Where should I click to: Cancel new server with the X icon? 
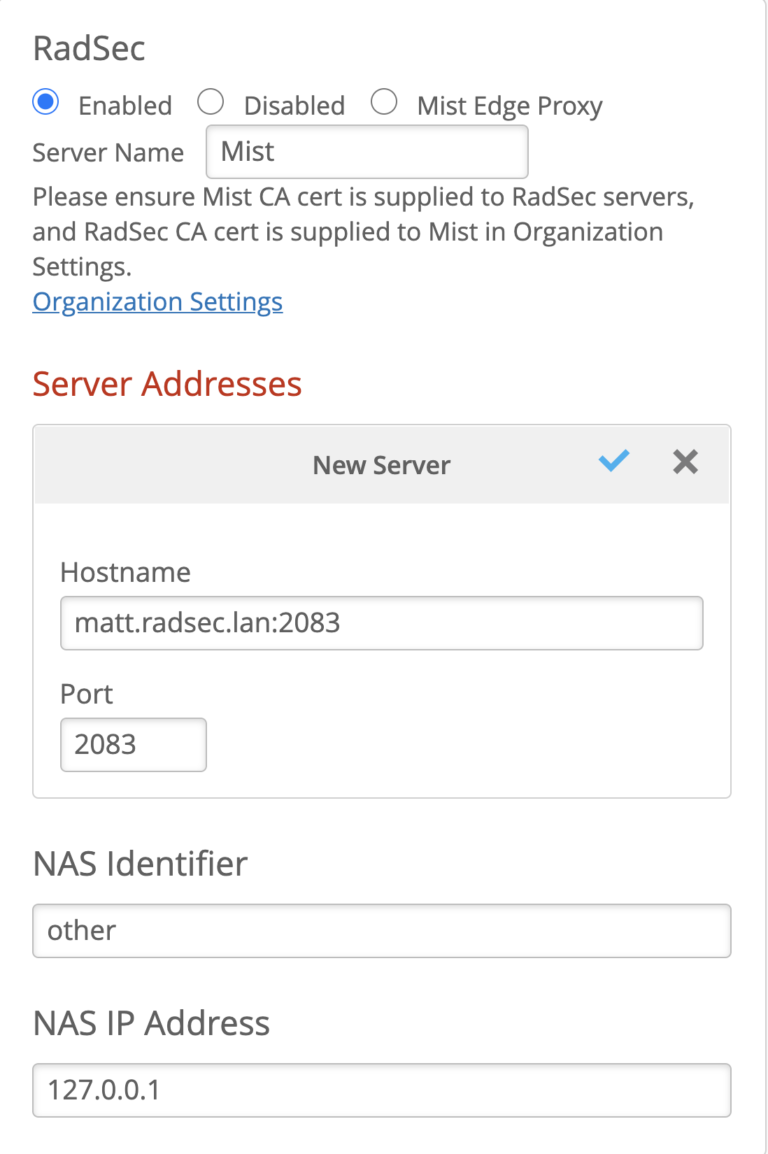click(685, 461)
